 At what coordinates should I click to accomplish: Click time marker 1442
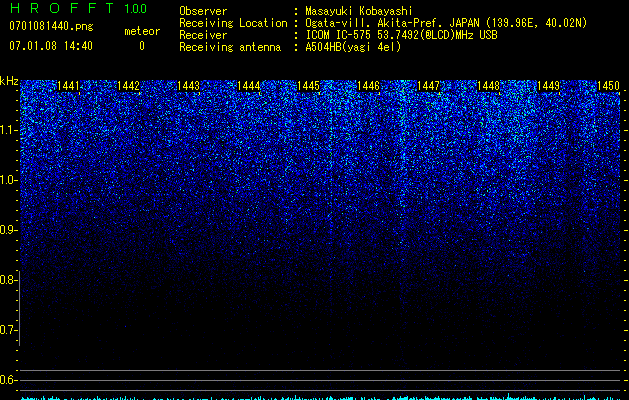pyautogui.click(x=128, y=86)
